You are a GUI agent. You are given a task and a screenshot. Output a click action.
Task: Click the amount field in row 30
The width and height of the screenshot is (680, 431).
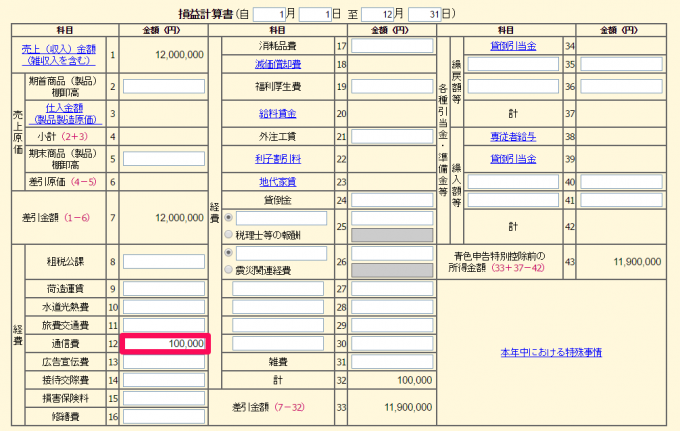point(392,343)
